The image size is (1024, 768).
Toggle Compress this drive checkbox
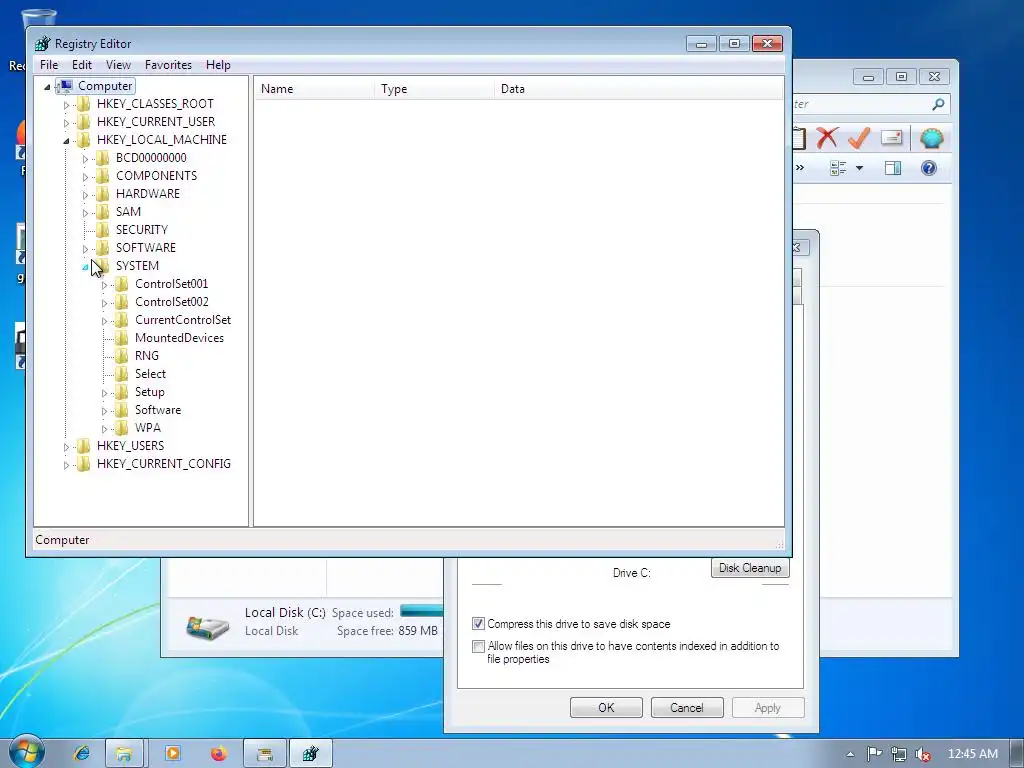coord(478,624)
